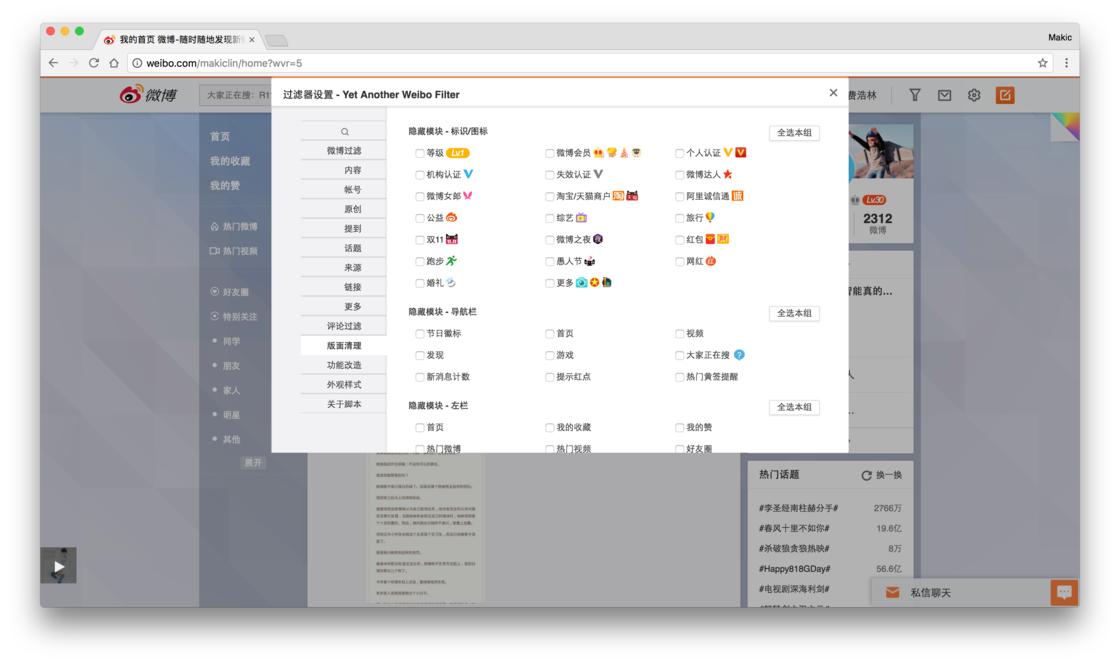
Task: Open the 外观样式 section
Action: pos(344,385)
